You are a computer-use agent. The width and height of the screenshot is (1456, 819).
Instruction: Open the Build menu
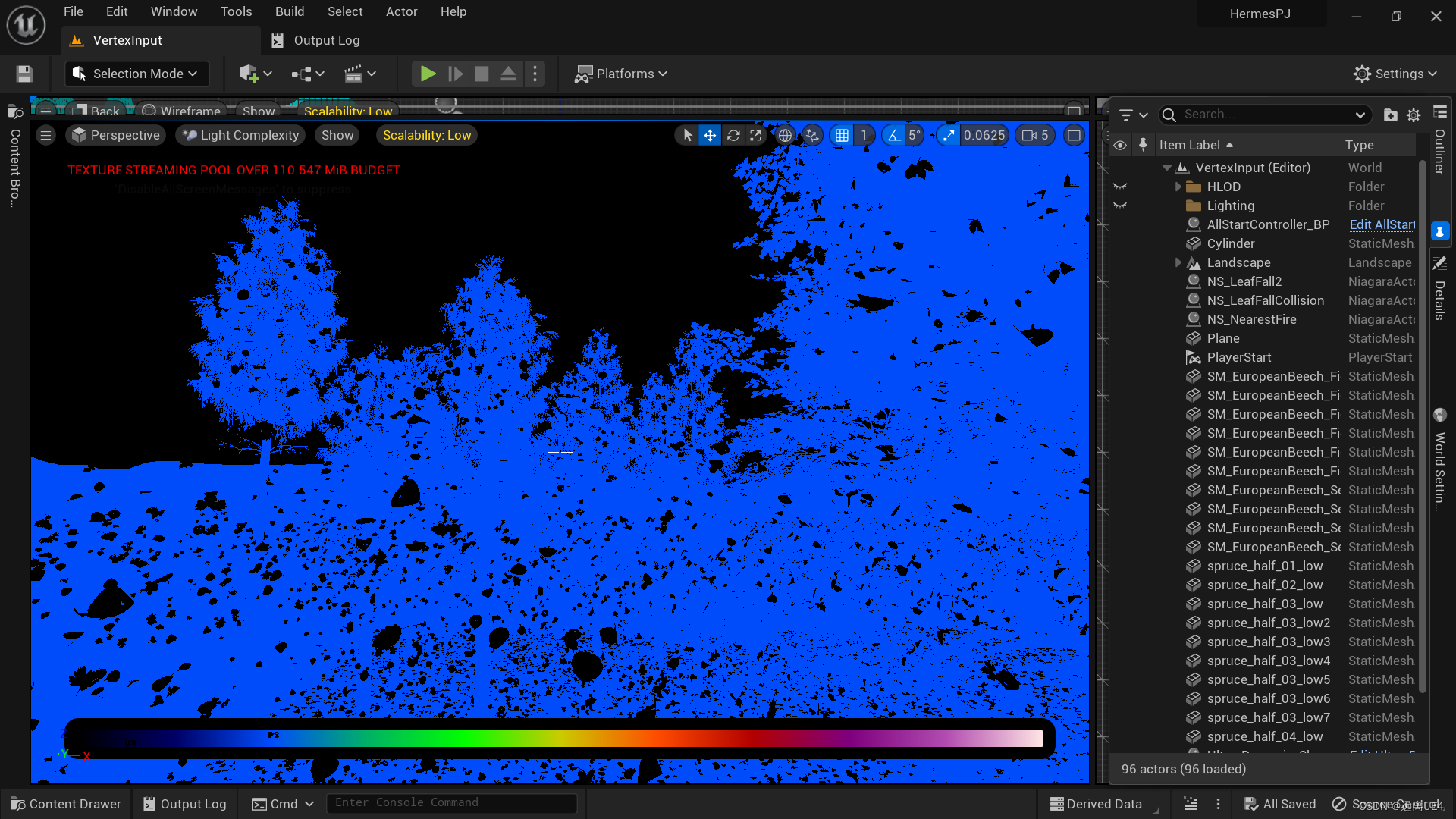click(x=289, y=11)
